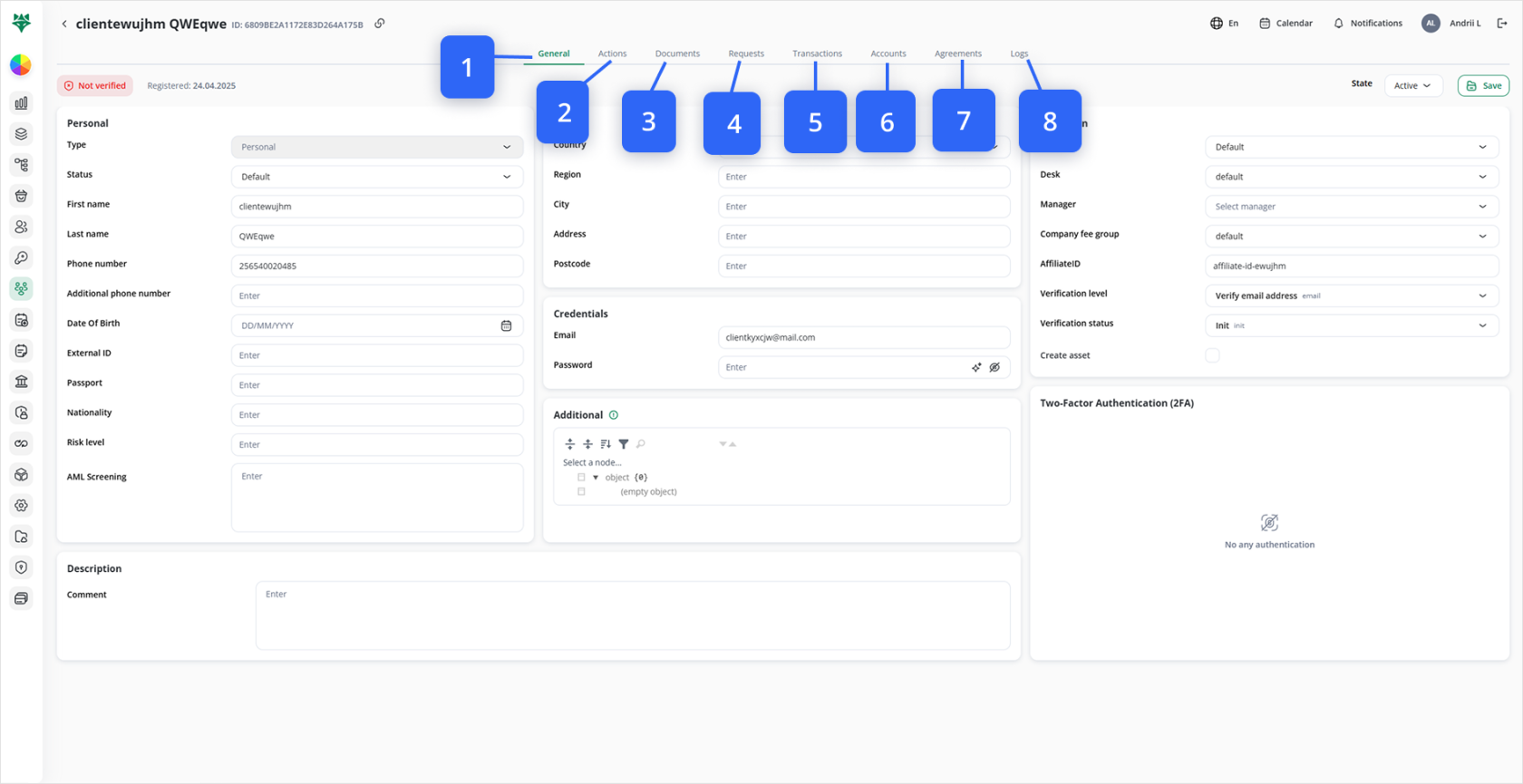Open the shield security icon in sidebar
Image resolution: width=1523 pixels, height=784 pixels.
tap(21, 567)
